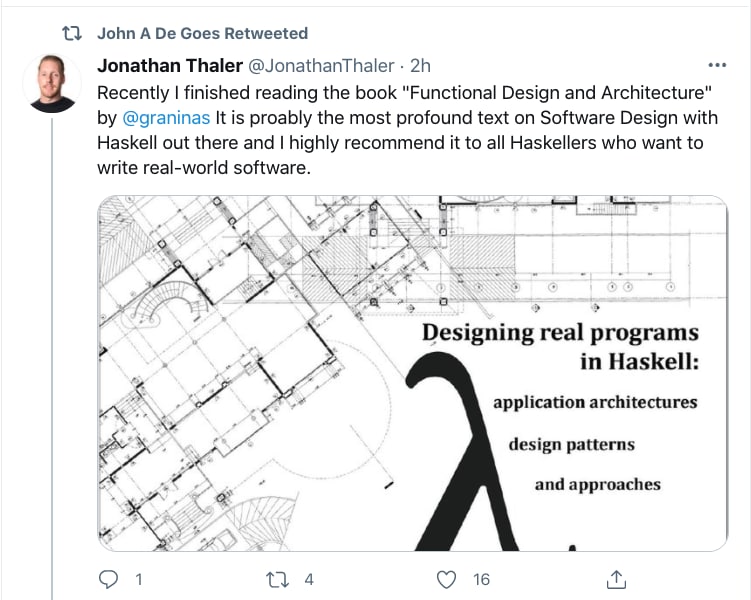Open the three-dot more options menu
Image resolution: width=751 pixels, height=600 pixels.
click(717, 65)
